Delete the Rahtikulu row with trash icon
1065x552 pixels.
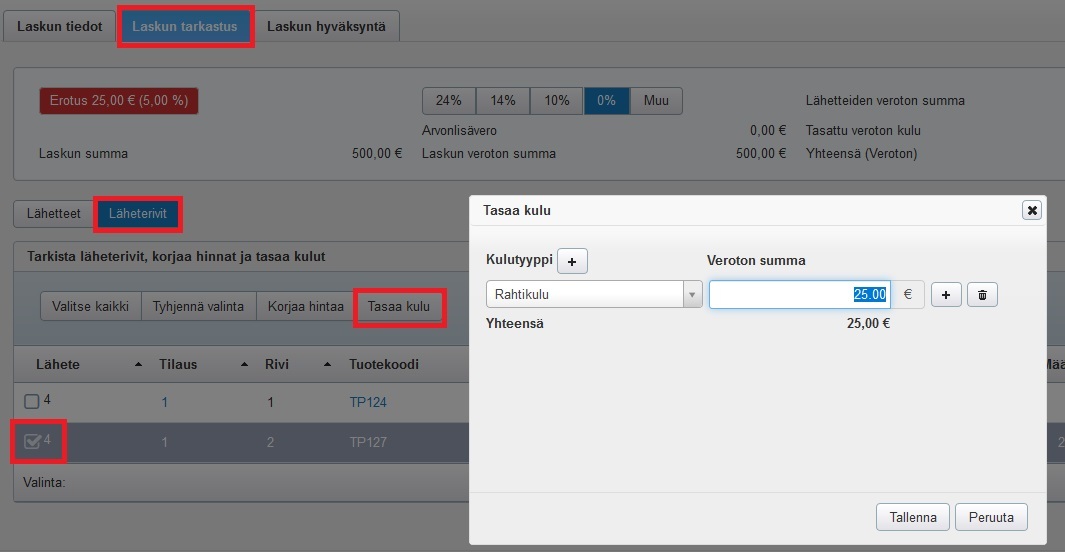pyautogui.click(x=982, y=294)
